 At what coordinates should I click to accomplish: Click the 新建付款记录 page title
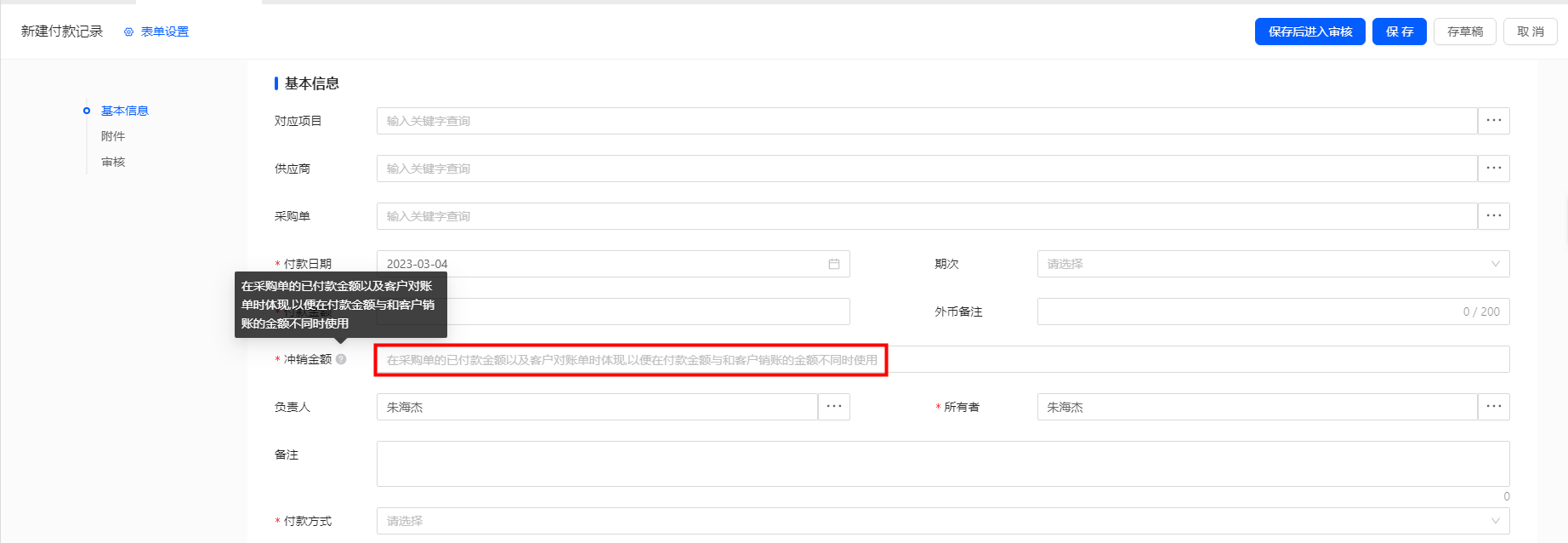tap(62, 31)
